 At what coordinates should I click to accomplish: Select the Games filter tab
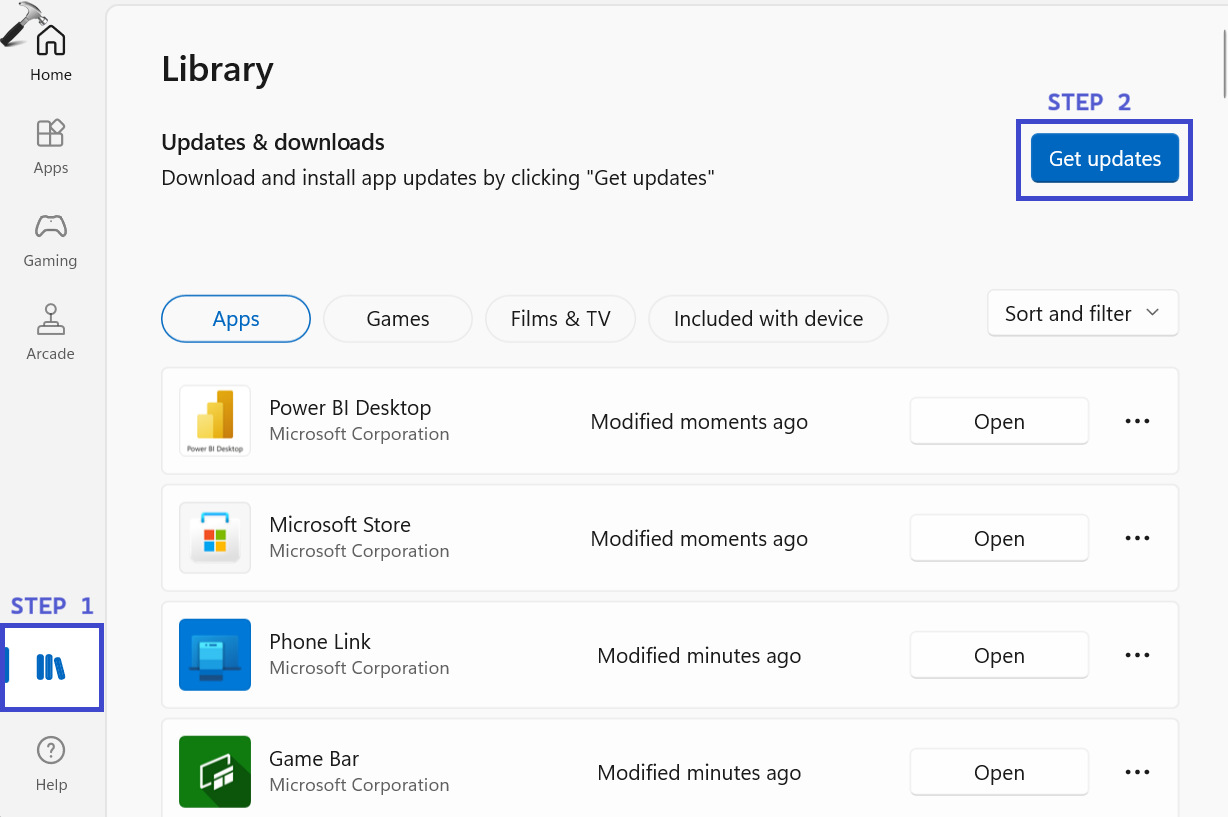[x=398, y=319]
